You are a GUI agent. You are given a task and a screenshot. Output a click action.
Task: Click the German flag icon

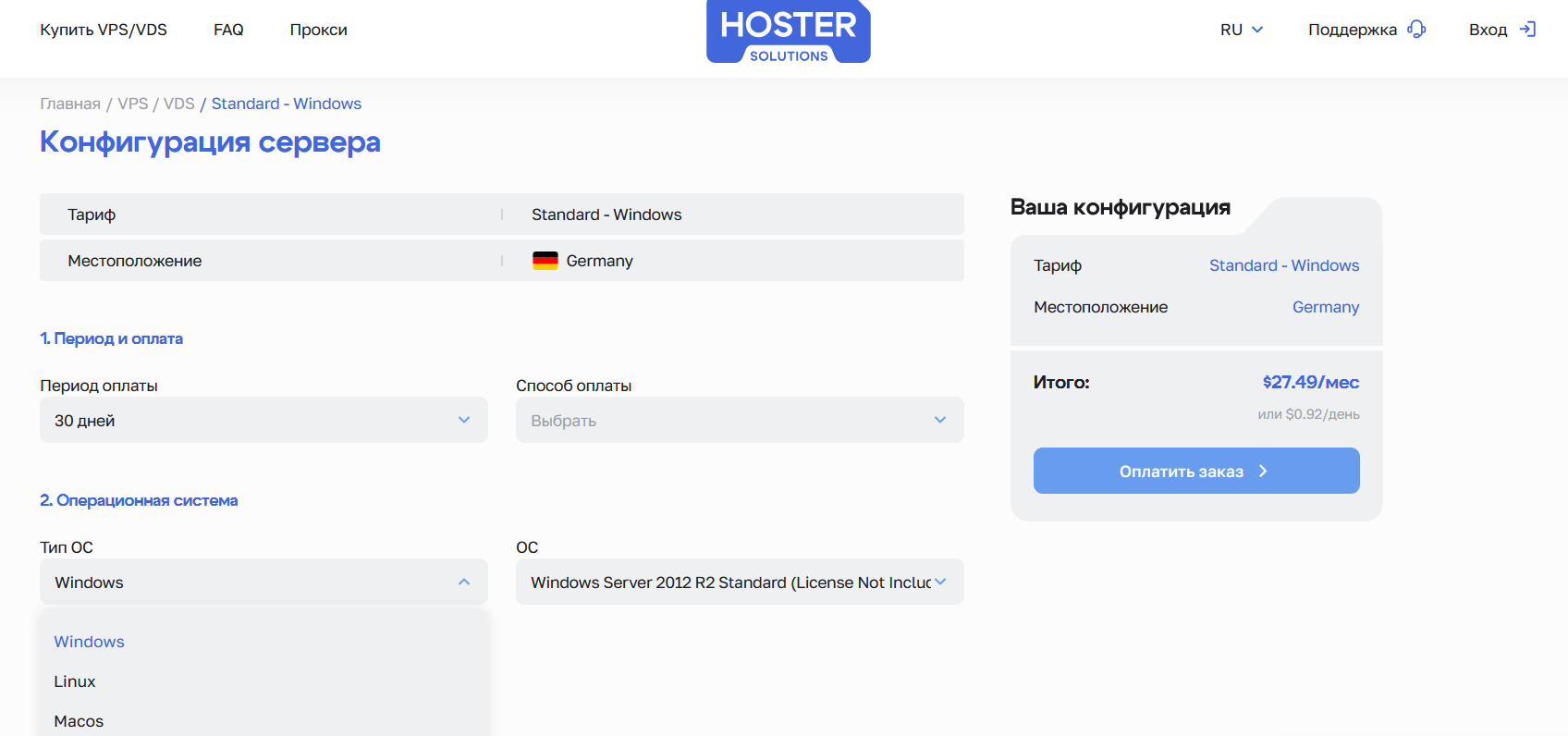coord(545,261)
